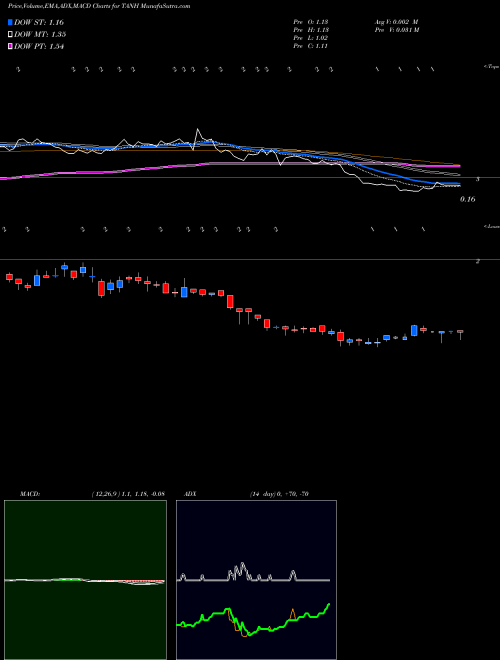
Task: Click the blue DOW ST legend swatch
Action: pyautogui.click(x=10, y=22)
